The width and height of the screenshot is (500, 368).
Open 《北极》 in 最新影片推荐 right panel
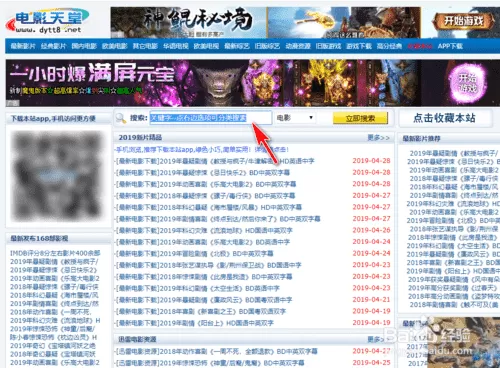click(x=453, y=220)
